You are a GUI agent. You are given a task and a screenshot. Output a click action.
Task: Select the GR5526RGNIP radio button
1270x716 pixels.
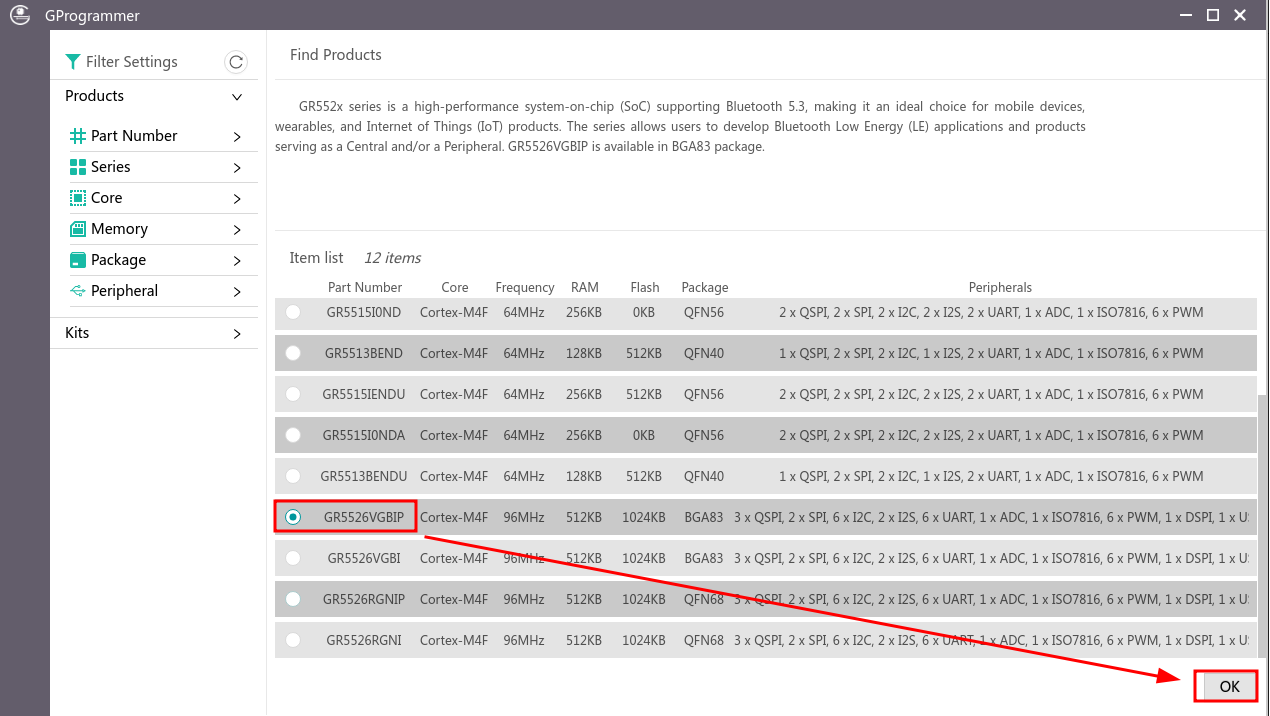293,599
